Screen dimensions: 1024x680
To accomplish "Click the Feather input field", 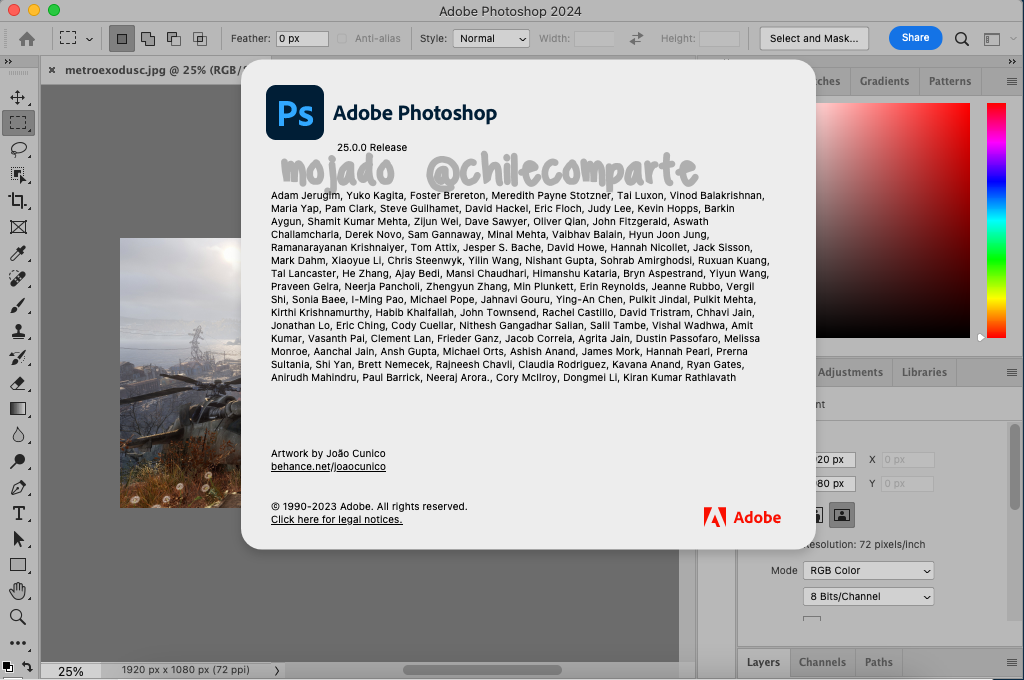I will 302,39.
